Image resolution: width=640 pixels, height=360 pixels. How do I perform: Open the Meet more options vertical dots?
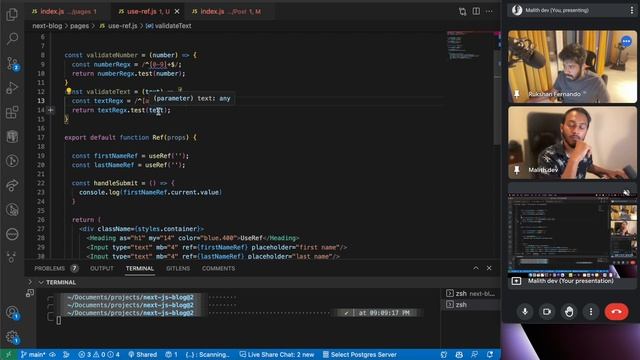pos(591,312)
